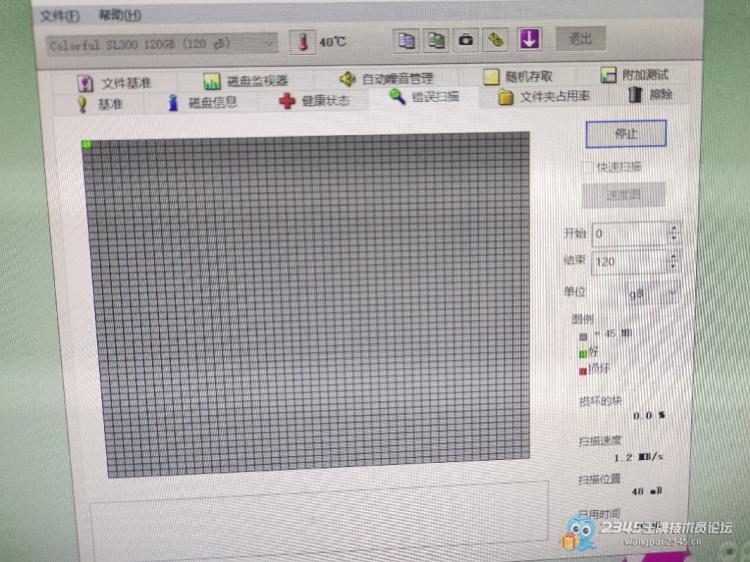This screenshot has width=750, height=562.
Task: Click the magnifier icon of 错误扫描
Action: [397, 97]
